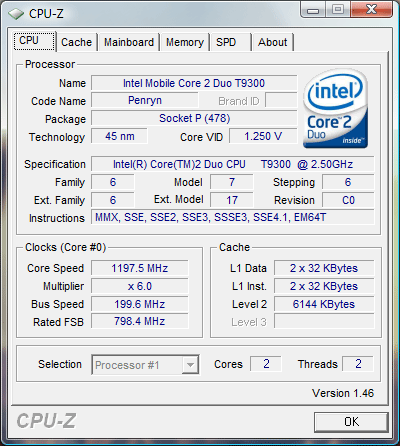400x446 pixels.
Task: Click the Version 1.46 text
Action: click(x=343, y=393)
